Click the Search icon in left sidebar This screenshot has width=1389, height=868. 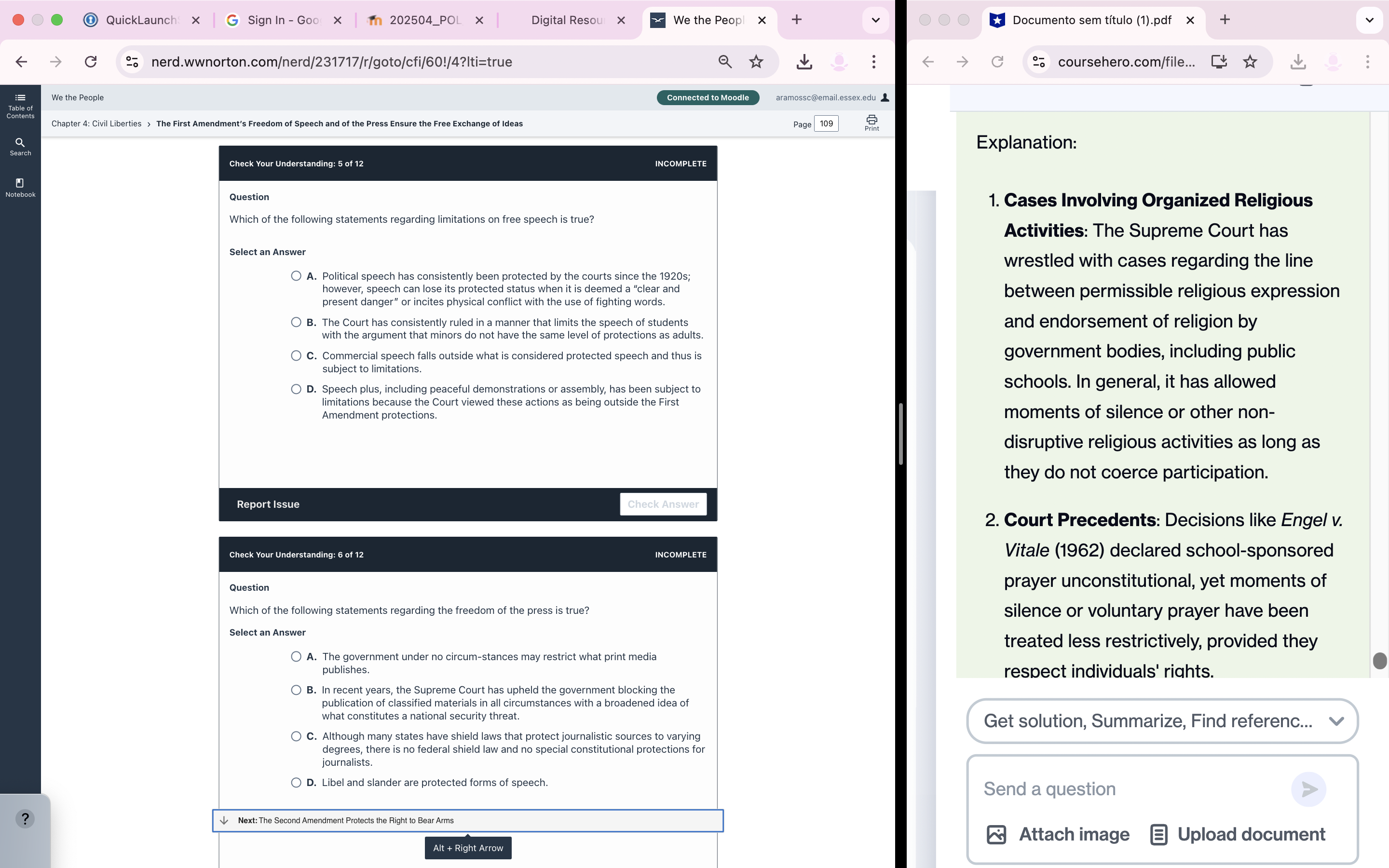point(20,146)
